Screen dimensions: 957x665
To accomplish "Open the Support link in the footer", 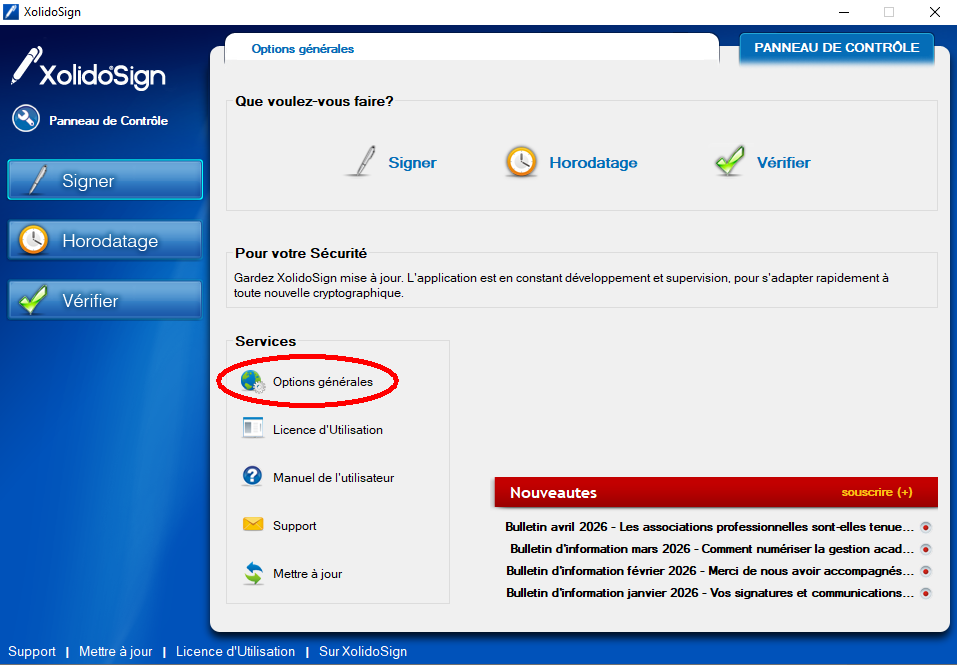I will (32, 652).
